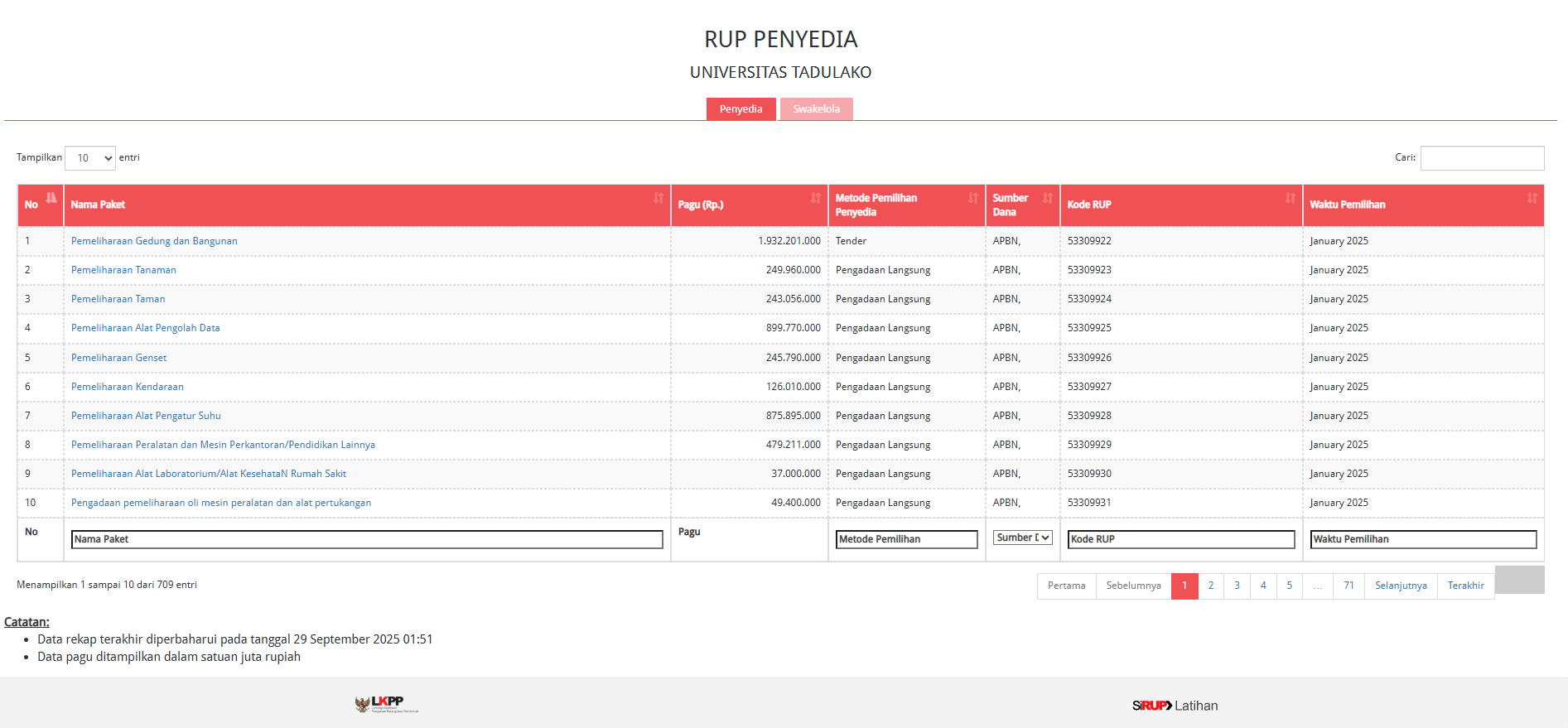Viewport: 1568px width, 728px height.
Task: Open Pemeliharaan Gedung dan Bangunan link
Action: [154, 241]
